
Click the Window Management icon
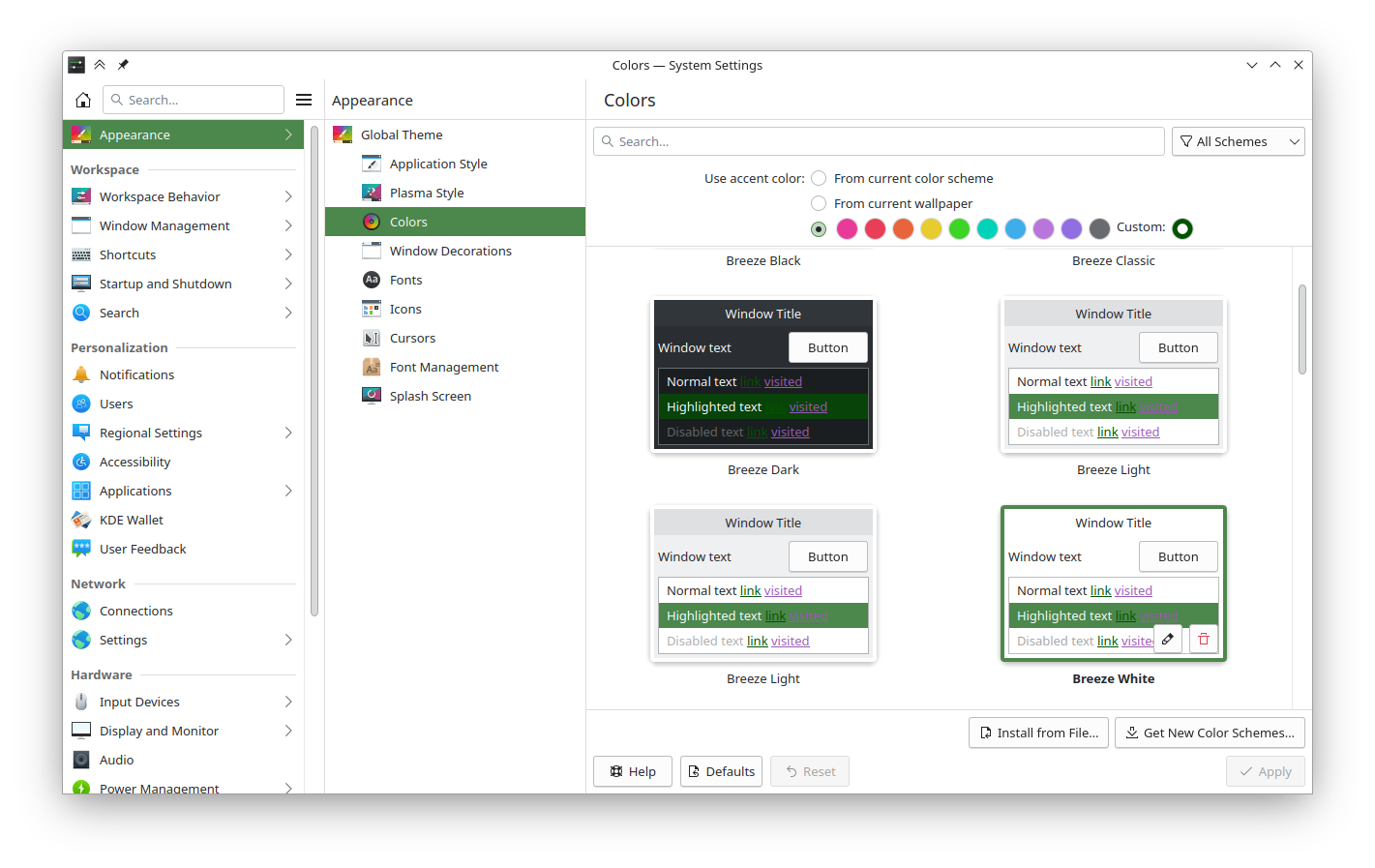(x=81, y=225)
